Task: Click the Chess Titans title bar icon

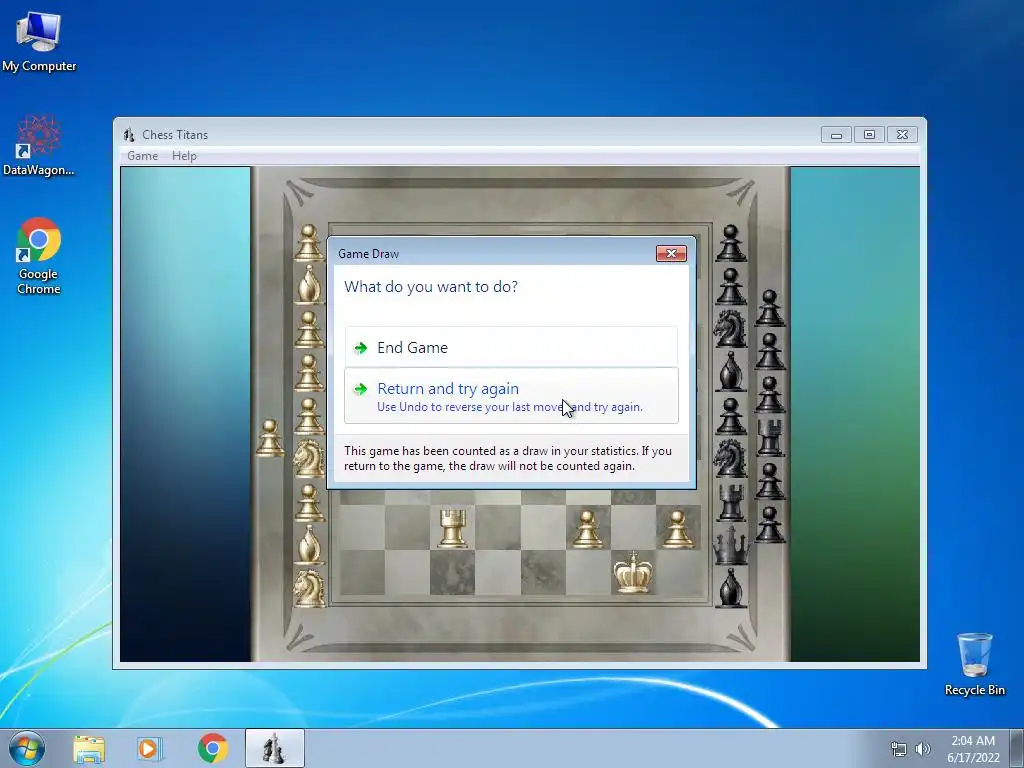Action: [129, 135]
